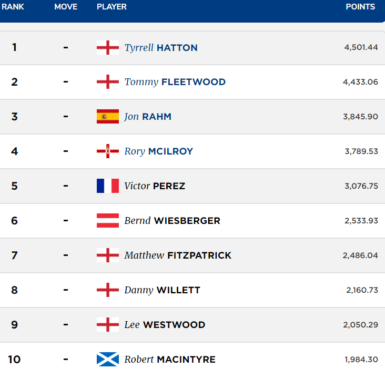The image size is (385, 369).
Task: Sort by the Points column header
Action: tap(360, 7)
